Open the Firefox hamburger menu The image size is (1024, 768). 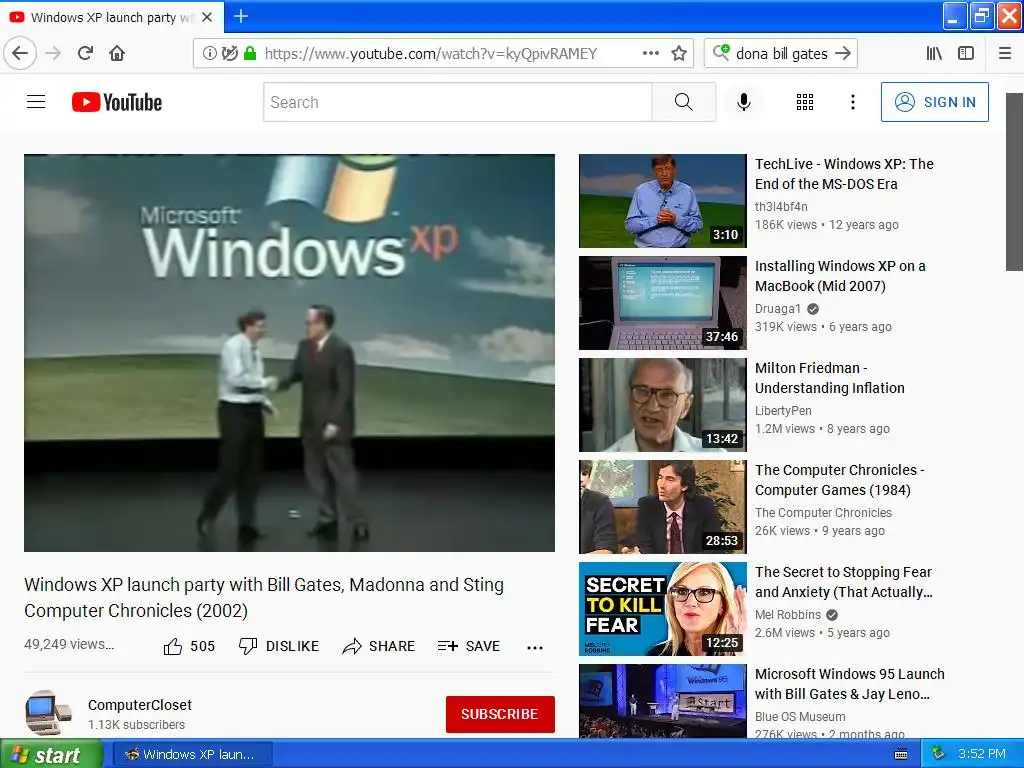1005,53
